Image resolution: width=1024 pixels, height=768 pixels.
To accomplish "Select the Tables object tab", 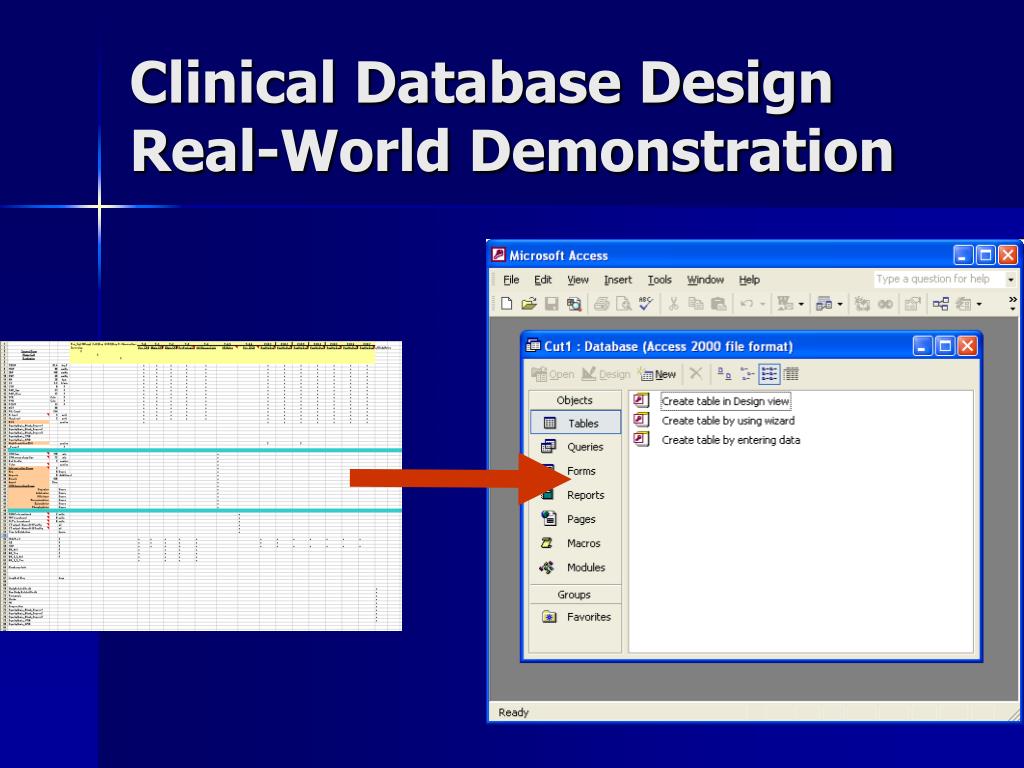I will pos(575,423).
